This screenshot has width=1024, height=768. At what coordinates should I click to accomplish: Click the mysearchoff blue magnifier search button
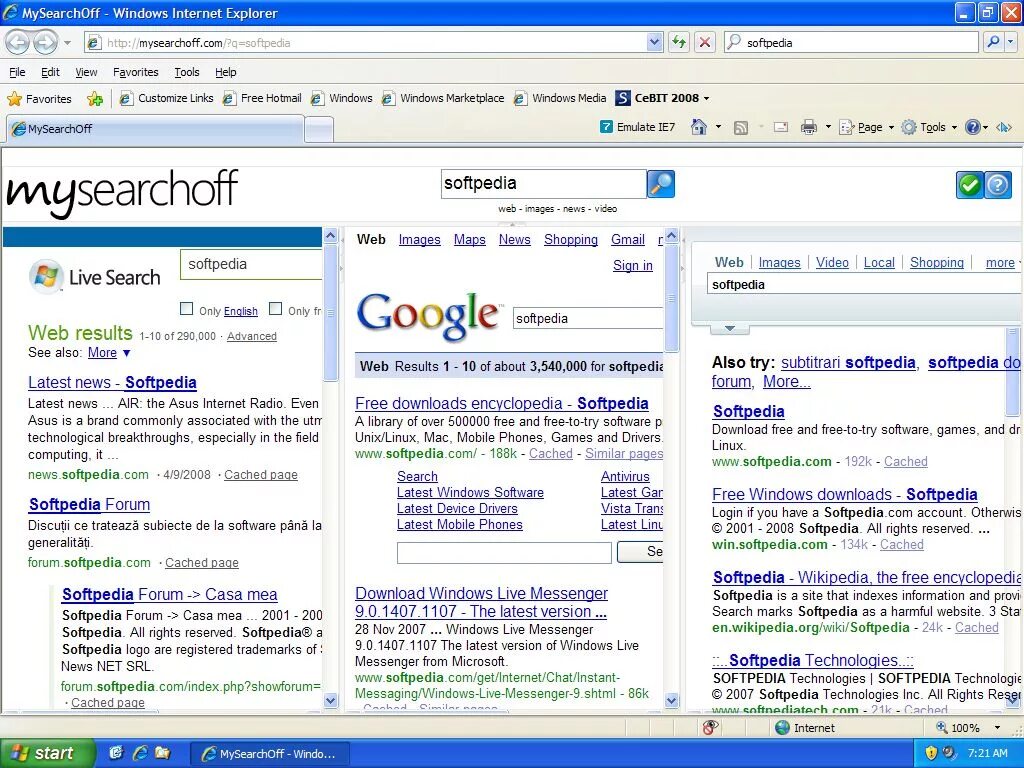pos(660,184)
